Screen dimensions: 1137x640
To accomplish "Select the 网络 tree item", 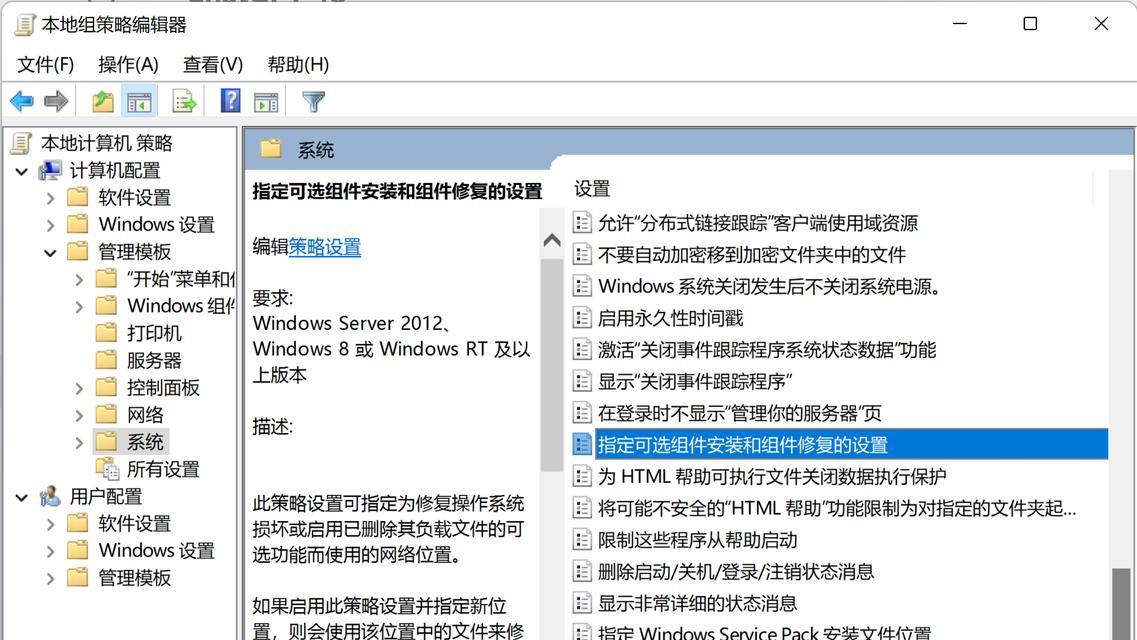I will (x=145, y=415).
